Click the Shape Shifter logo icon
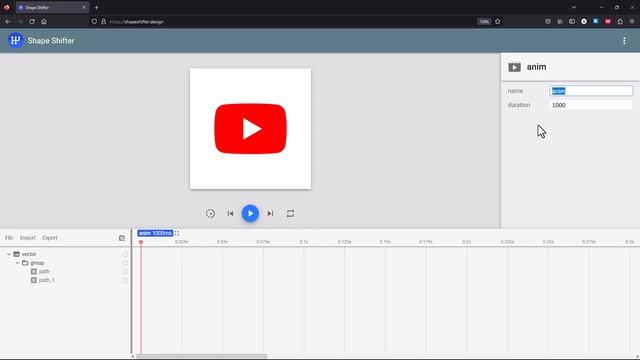 click(x=16, y=40)
